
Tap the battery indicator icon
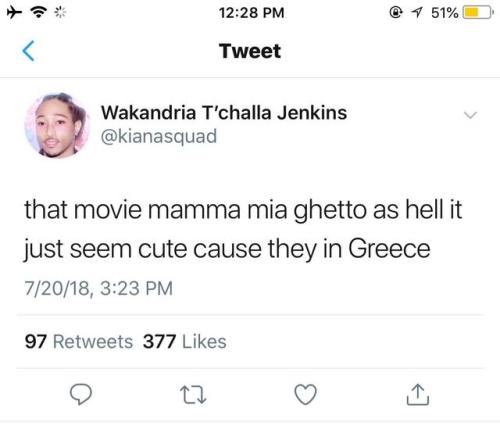click(478, 13)
